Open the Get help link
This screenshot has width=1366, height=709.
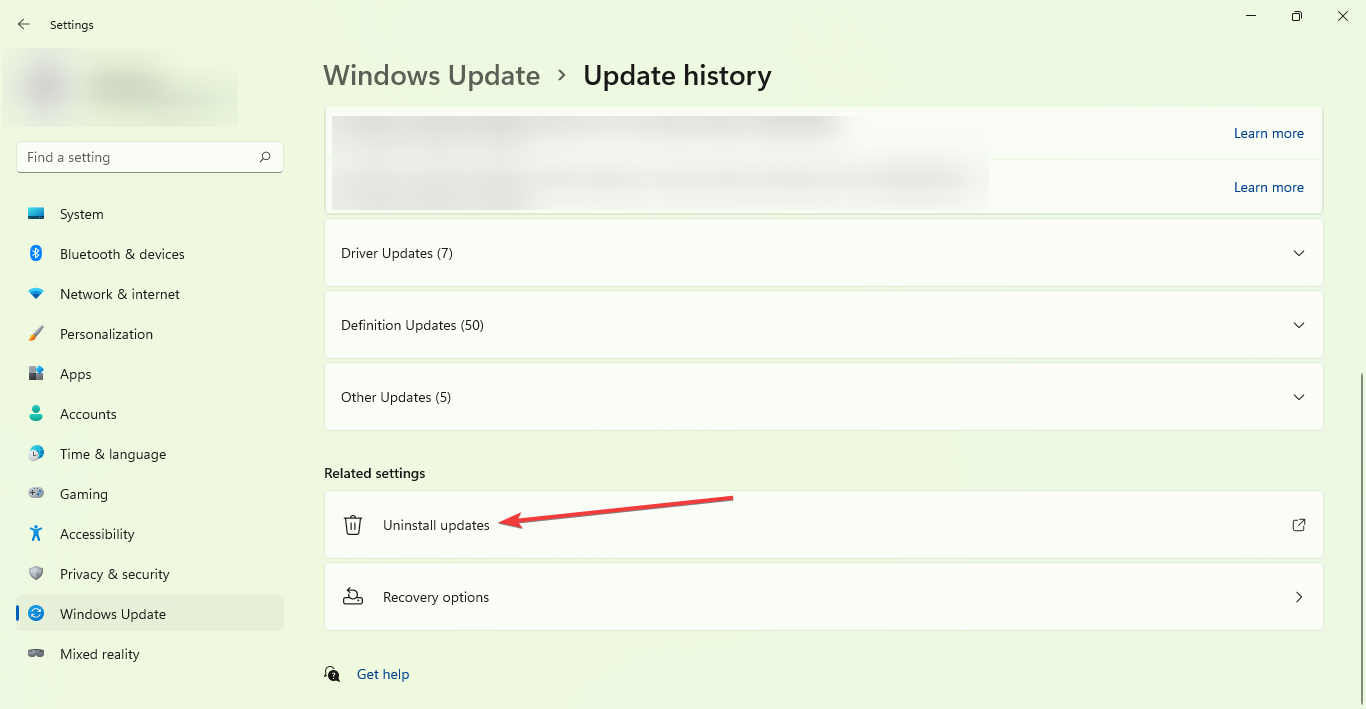tap(383, 673)
